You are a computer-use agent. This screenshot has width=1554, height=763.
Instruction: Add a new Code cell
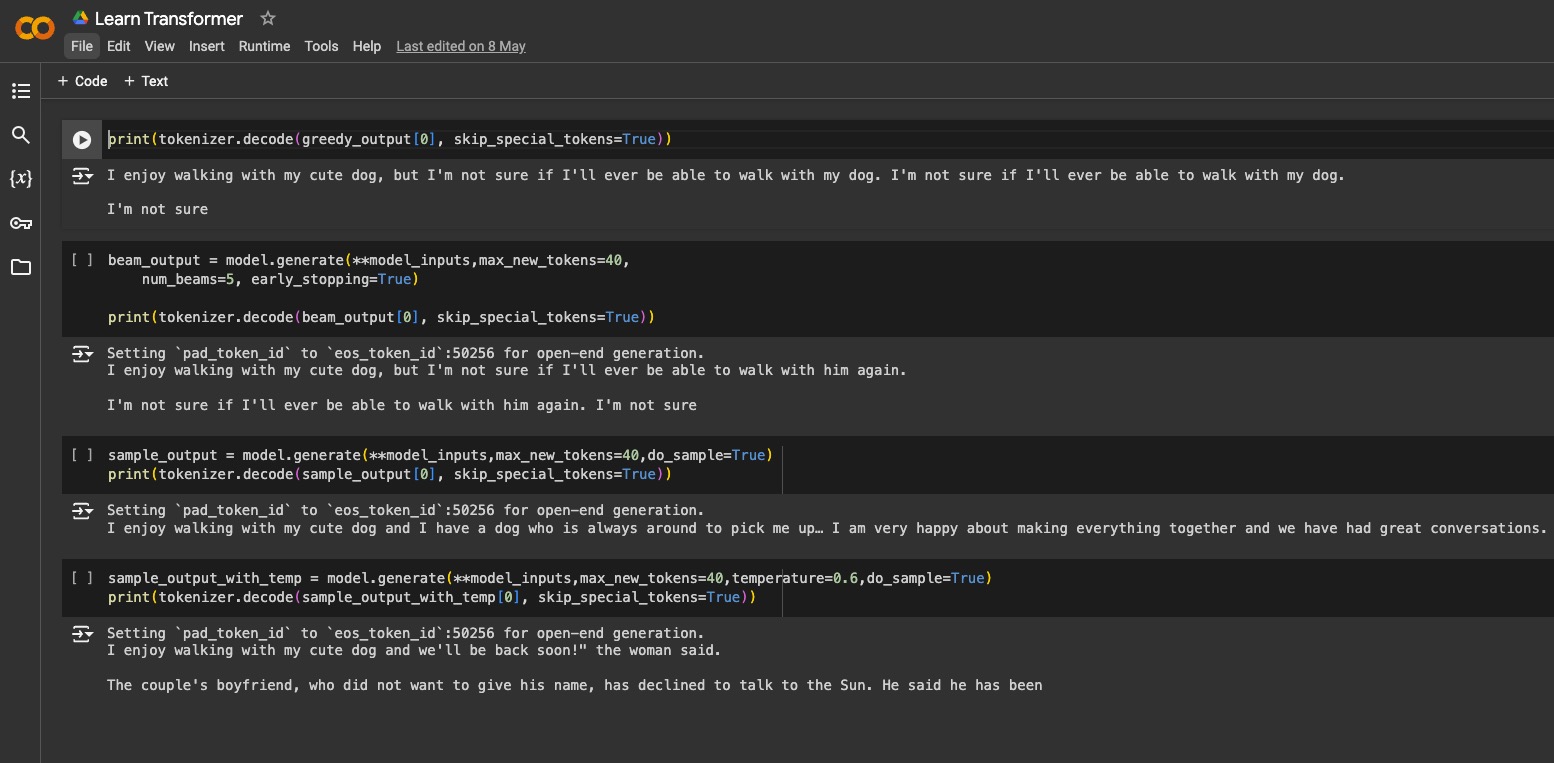(x=82, y=81)
